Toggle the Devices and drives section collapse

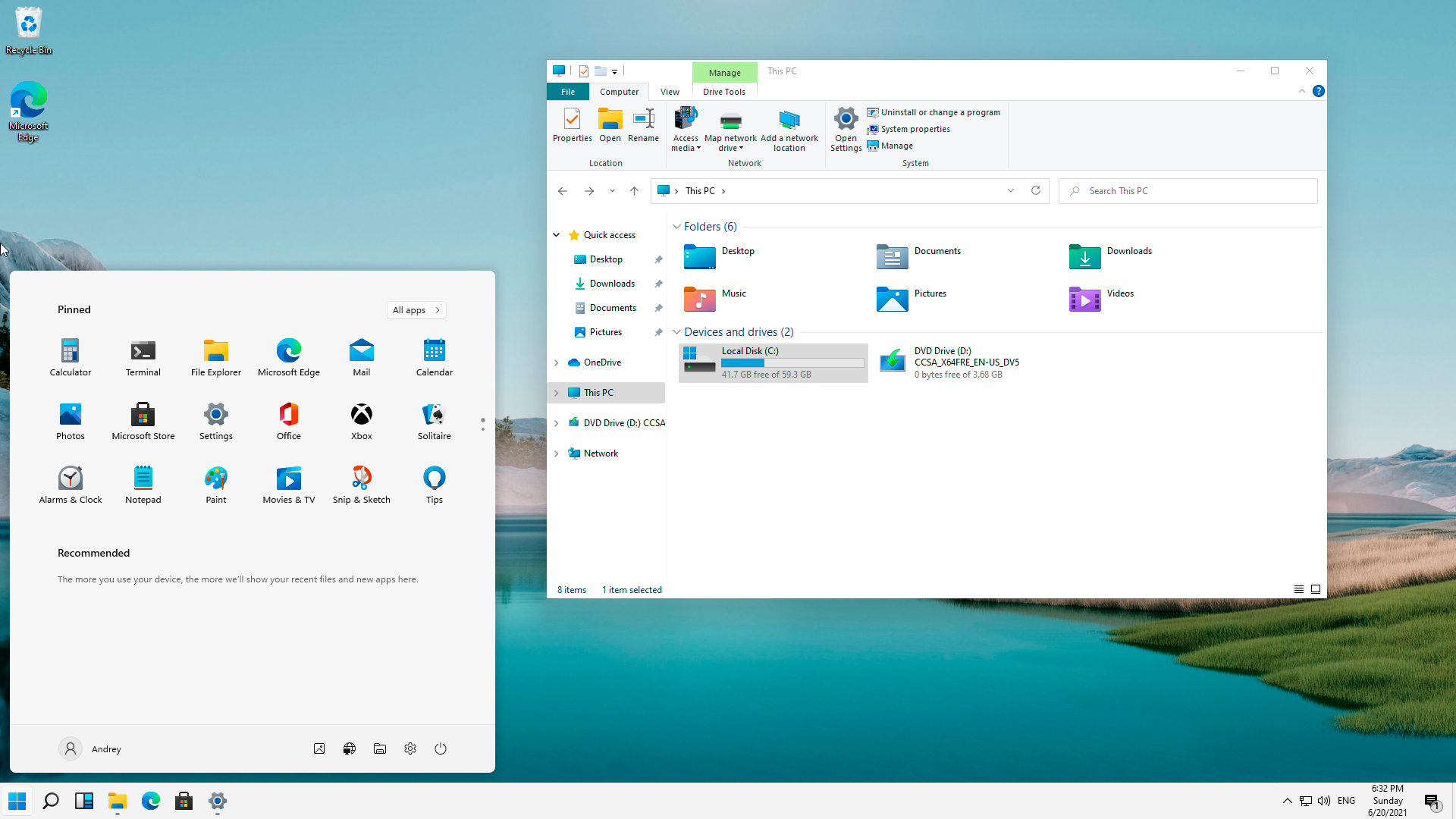tap(678, 331)
